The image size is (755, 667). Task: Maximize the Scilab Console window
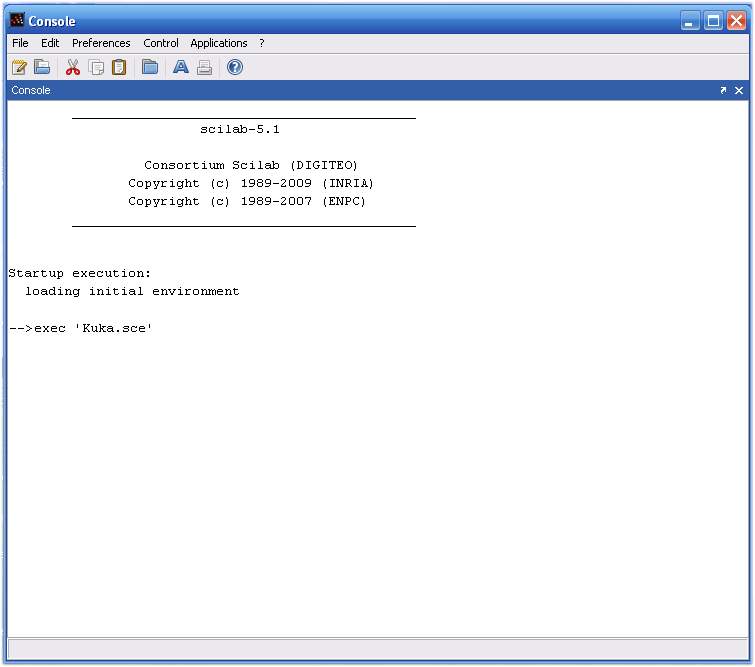(713, 21)
